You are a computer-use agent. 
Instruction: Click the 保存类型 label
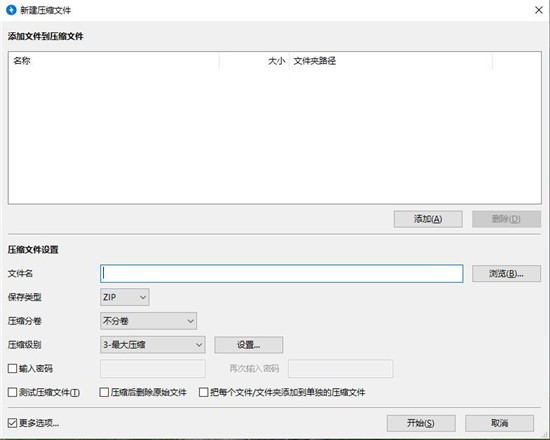[25, 298]
